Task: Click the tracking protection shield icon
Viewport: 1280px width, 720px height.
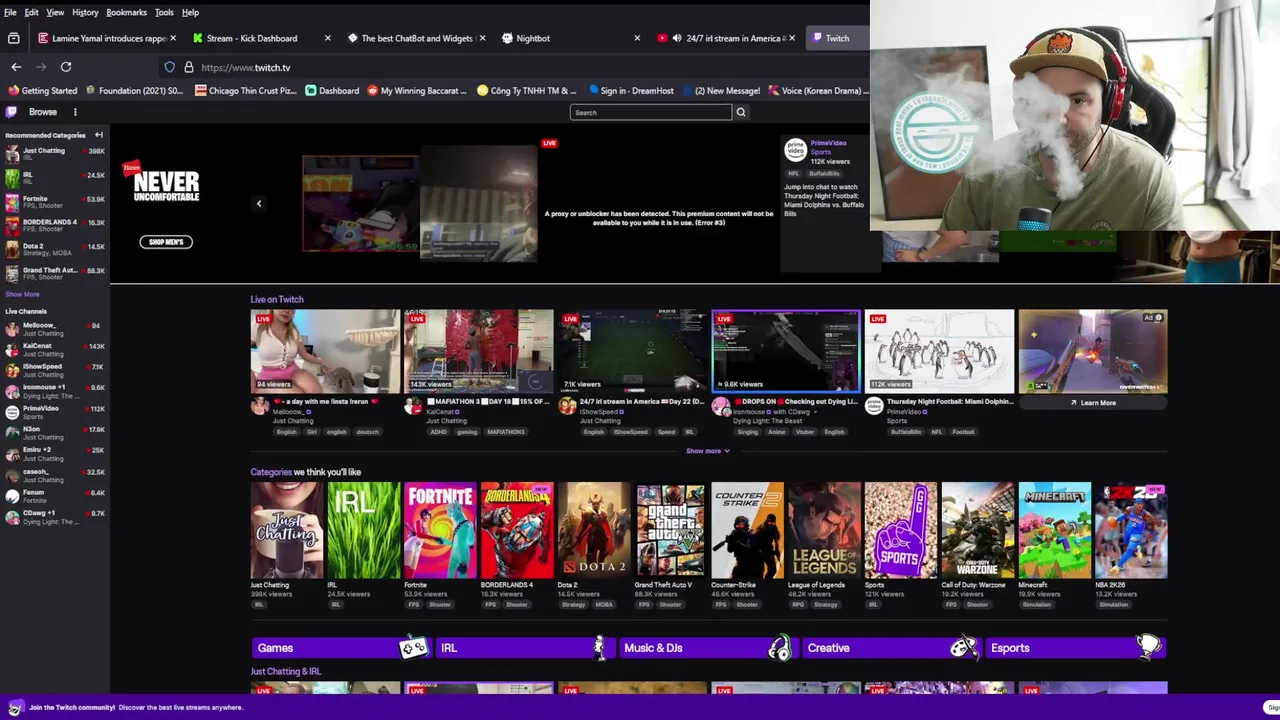Action: [170, 67]
